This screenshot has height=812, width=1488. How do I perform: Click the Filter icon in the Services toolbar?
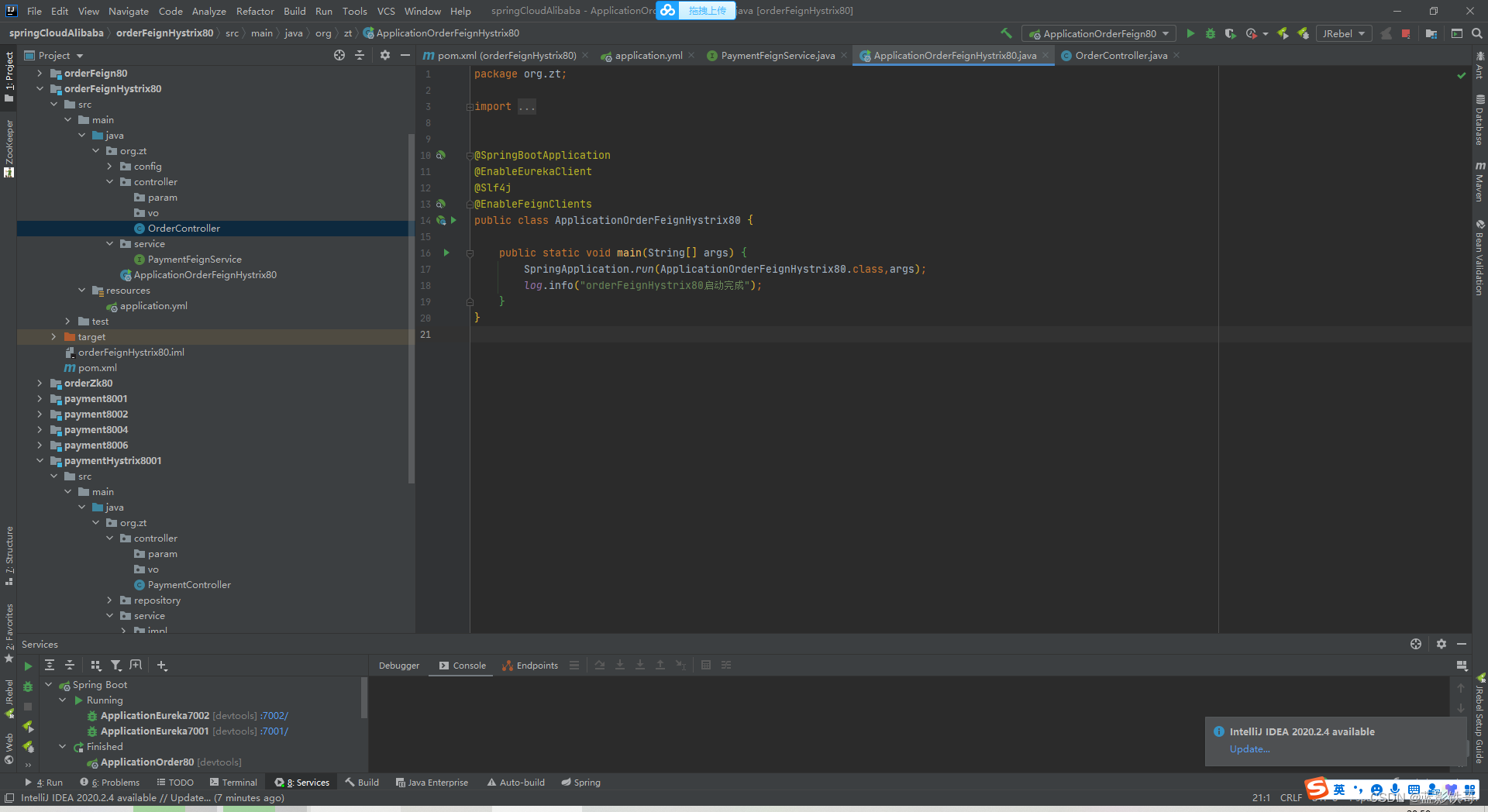click(x=116, y=665)
